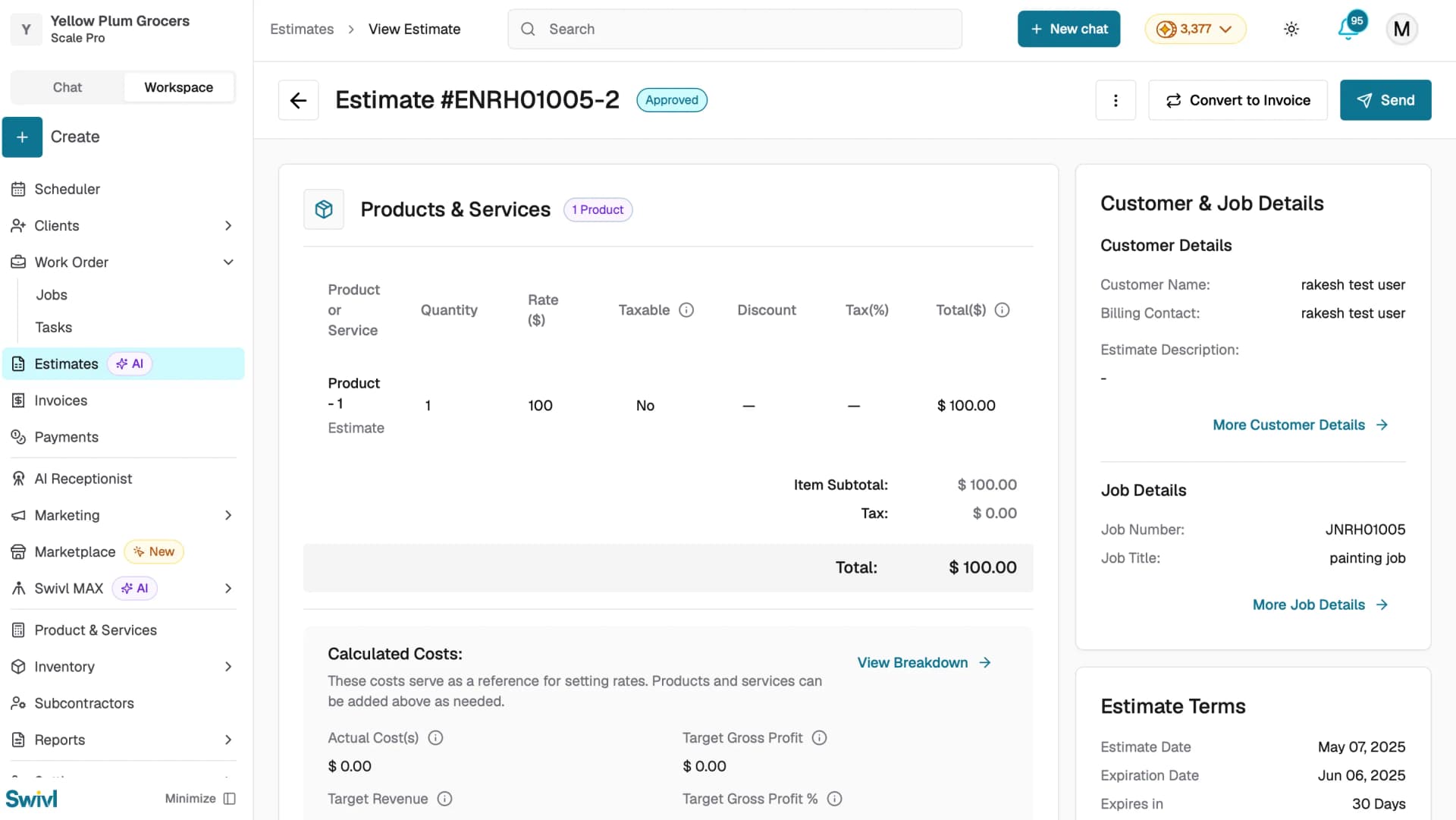This screenshot has width=1456, height=820.
Task: Switch to the Chat tab
Action: [67, 87]
